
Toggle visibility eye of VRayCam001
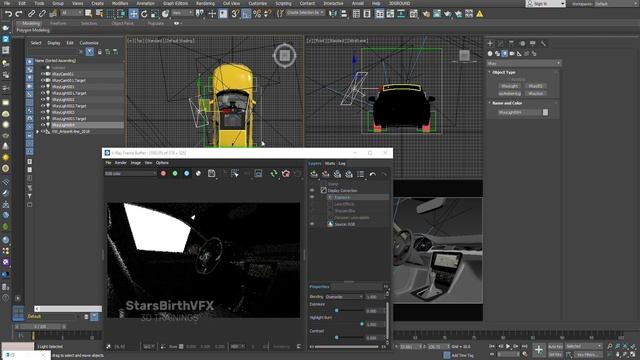click(x=42, y=74)
